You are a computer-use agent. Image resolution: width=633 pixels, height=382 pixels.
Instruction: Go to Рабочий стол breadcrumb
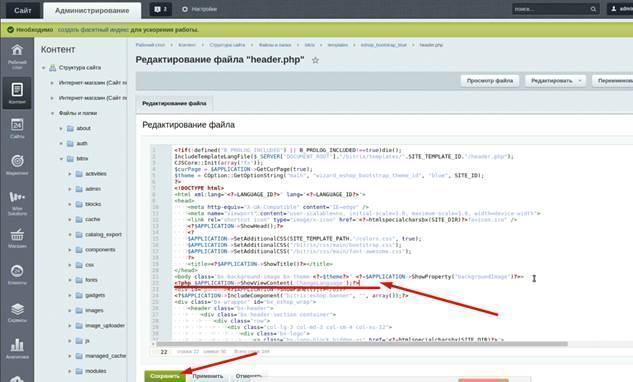click(150, 45)
